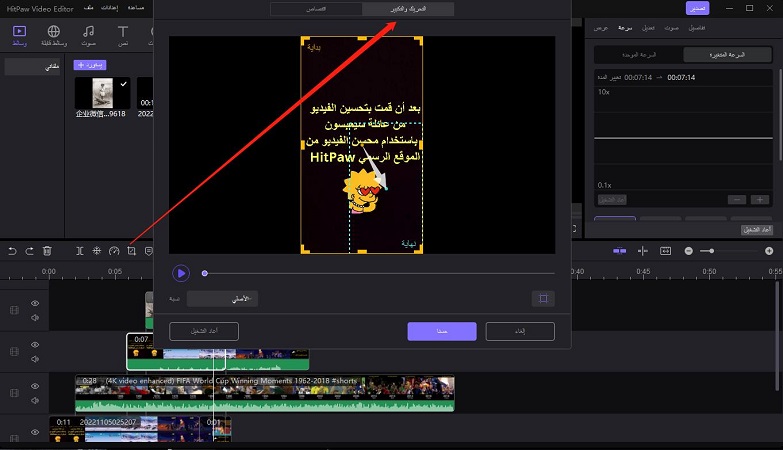Delete selected clip with trash icon
This screenshot has width=783, height=450.
pyautogui.click(x=47, y=251)
